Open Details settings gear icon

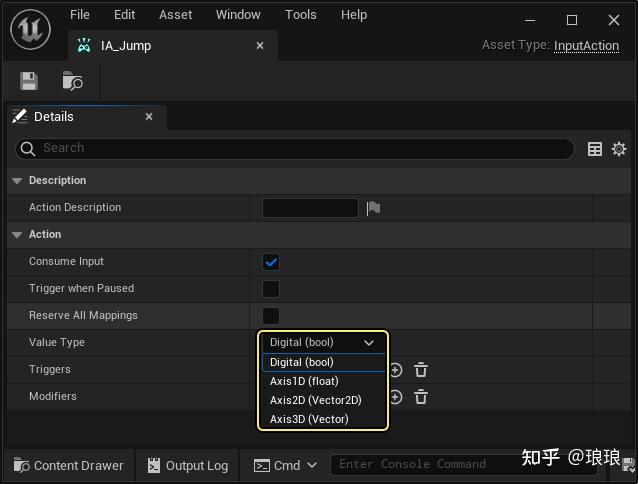click(x=619, y=149)
